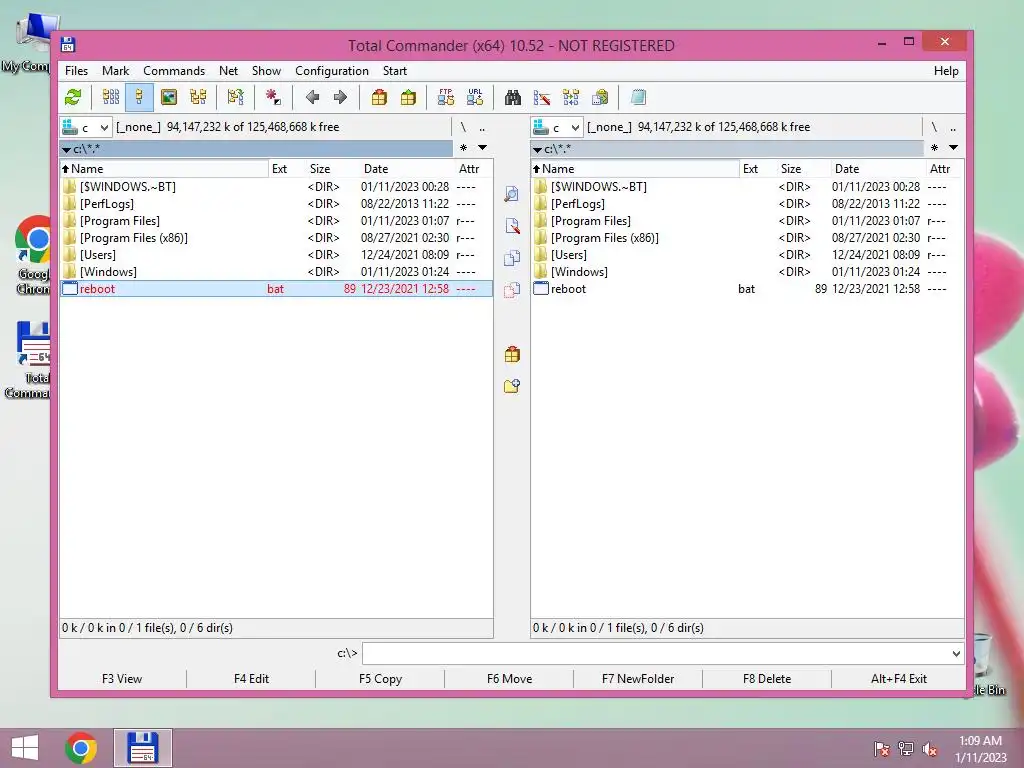Sort right panel by Date column header
Viewport: 1024px width, 768px height.
[x=876, y=168]
